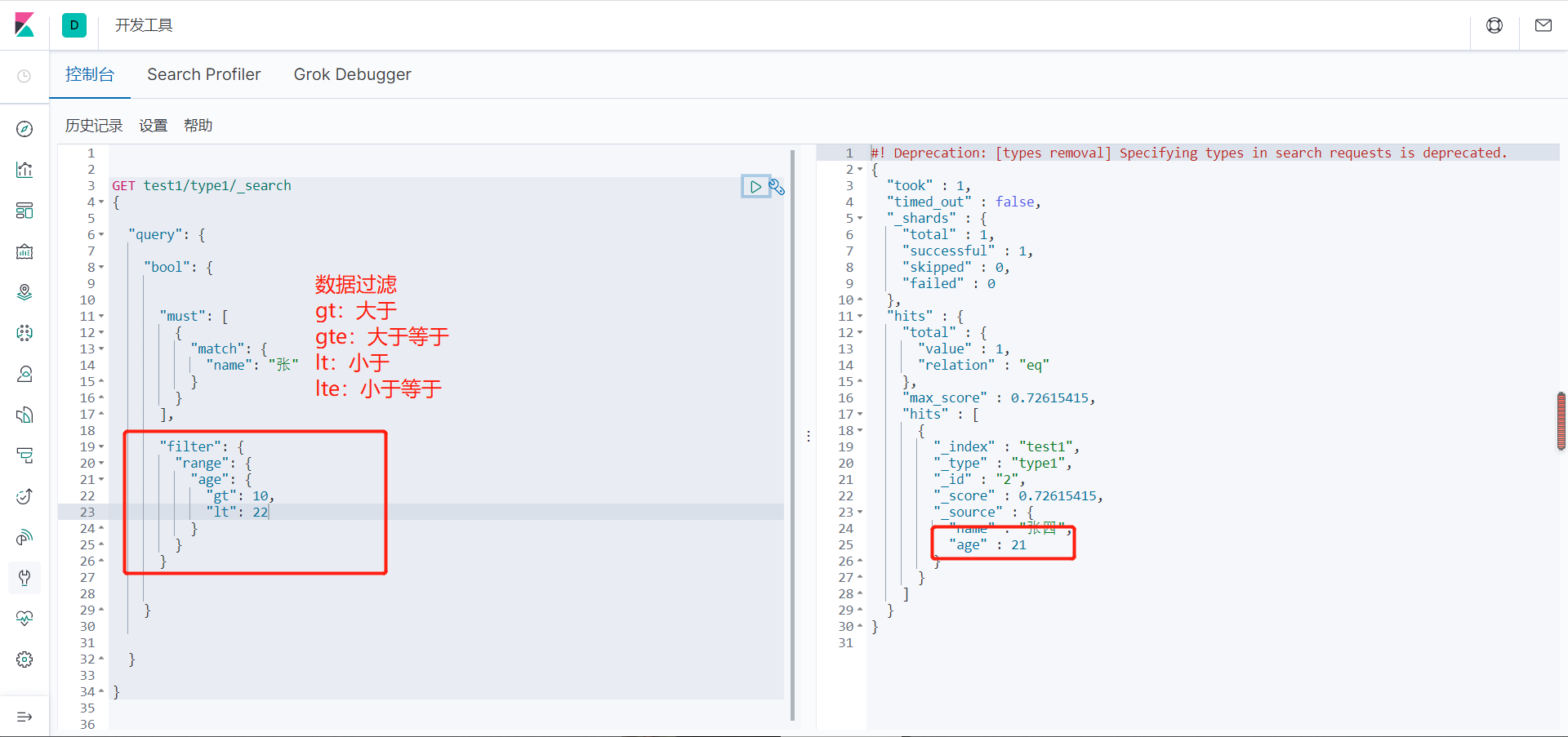Open Management gear icon in sidebar
This screenshot has width=1568, height=737.
24,659
